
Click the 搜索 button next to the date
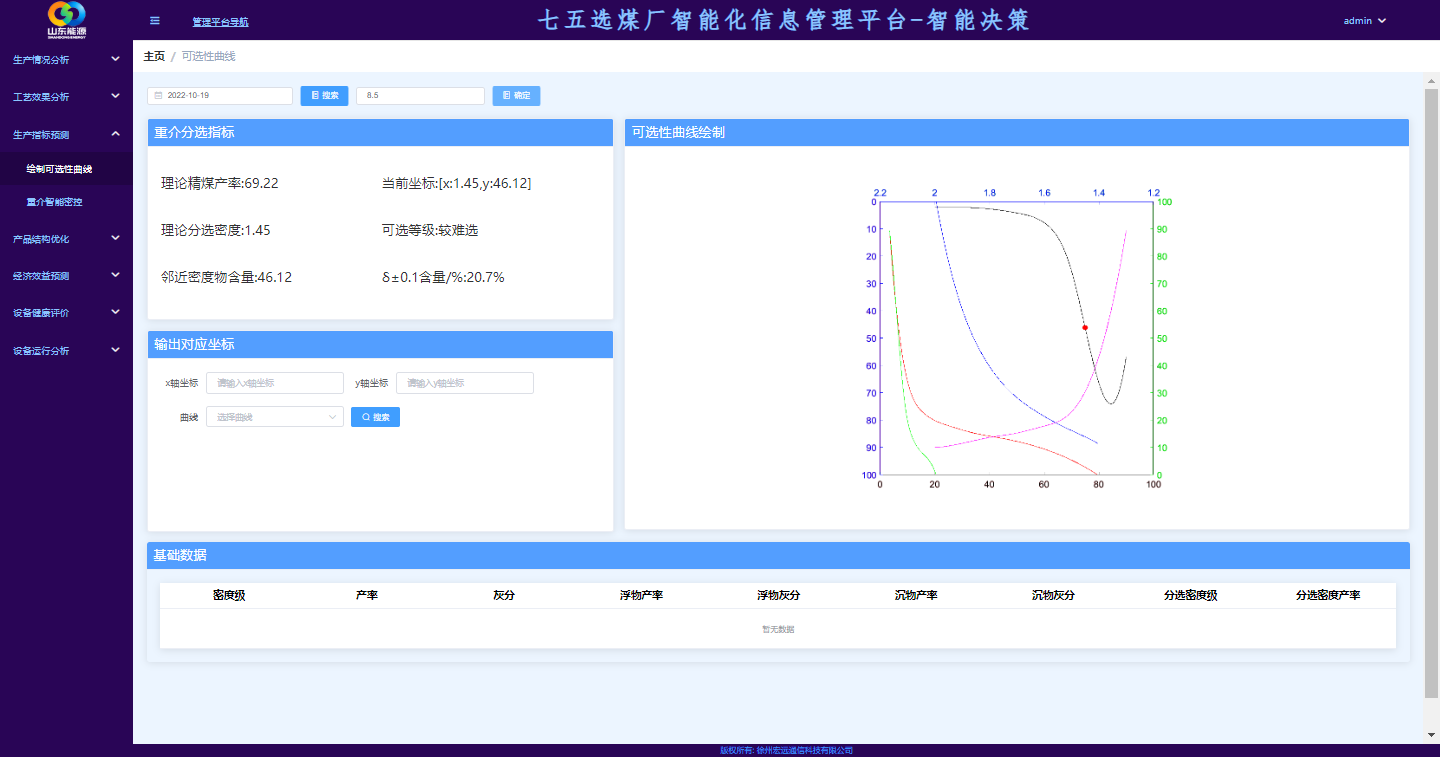click(324, 96)
